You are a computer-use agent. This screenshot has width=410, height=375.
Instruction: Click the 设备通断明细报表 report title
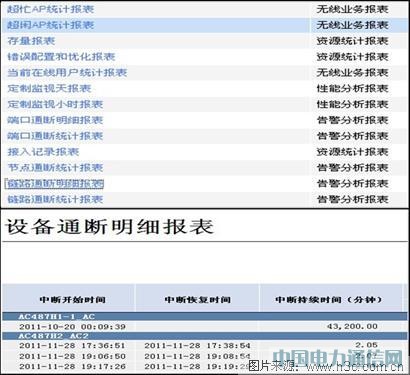click(x=109, y=227)
